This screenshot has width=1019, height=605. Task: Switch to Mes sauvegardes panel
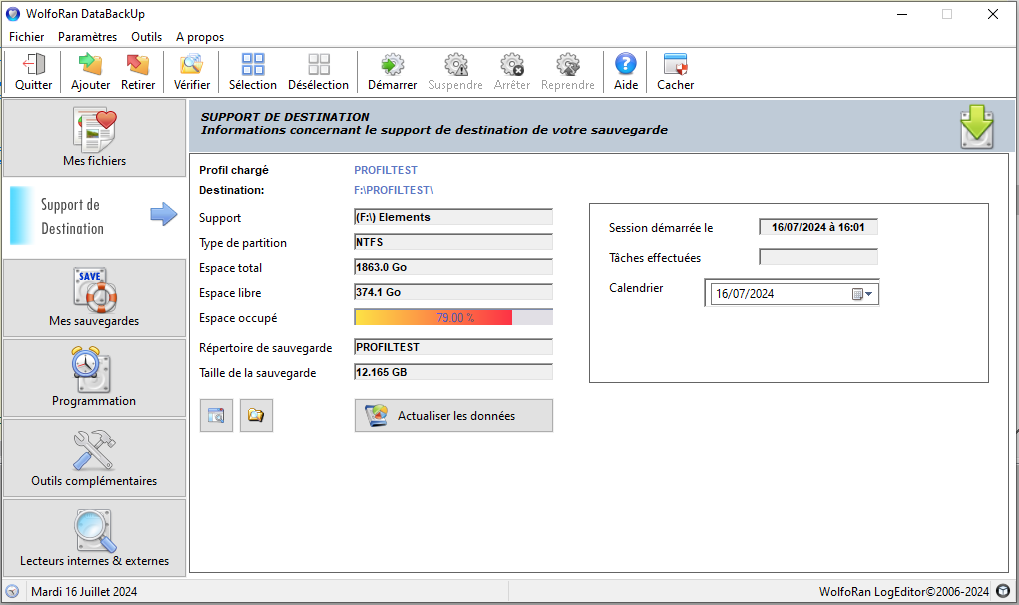coord(94,298)
